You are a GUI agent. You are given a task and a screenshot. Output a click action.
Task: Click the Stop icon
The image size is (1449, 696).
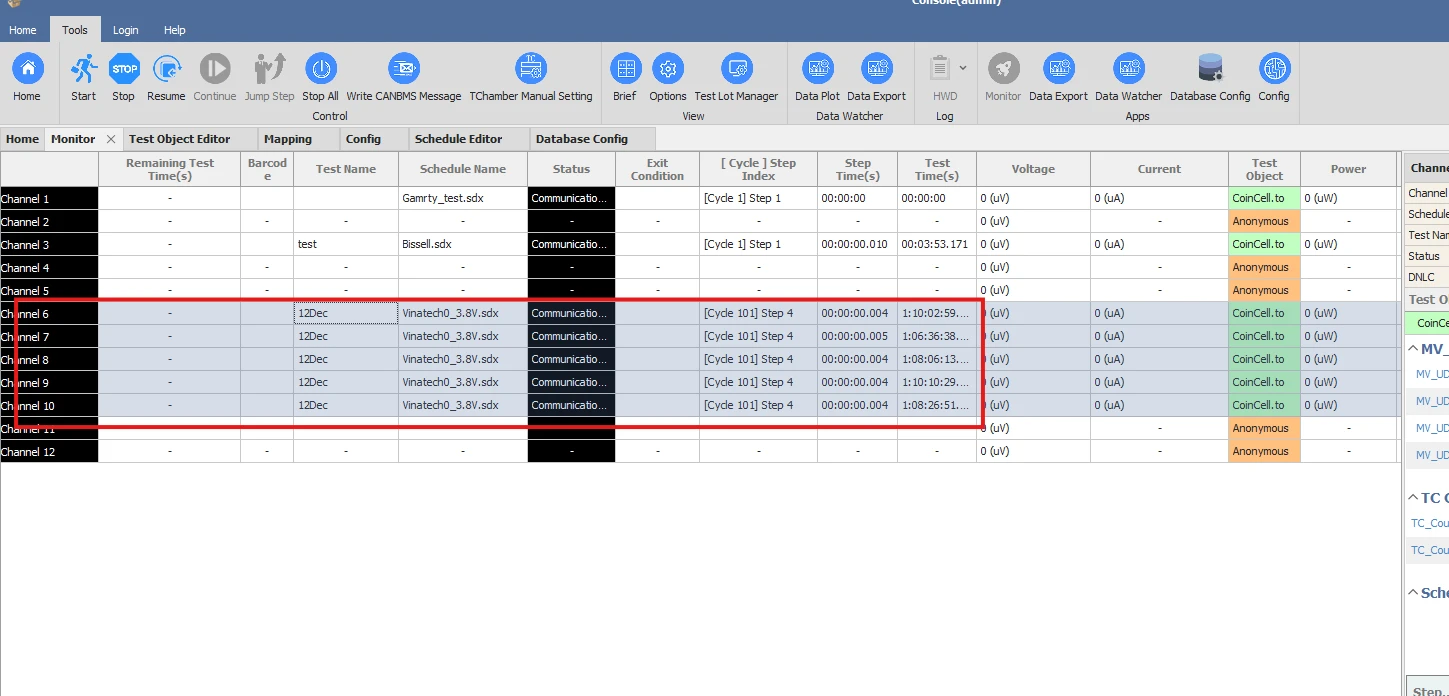(x=124, y=69)
